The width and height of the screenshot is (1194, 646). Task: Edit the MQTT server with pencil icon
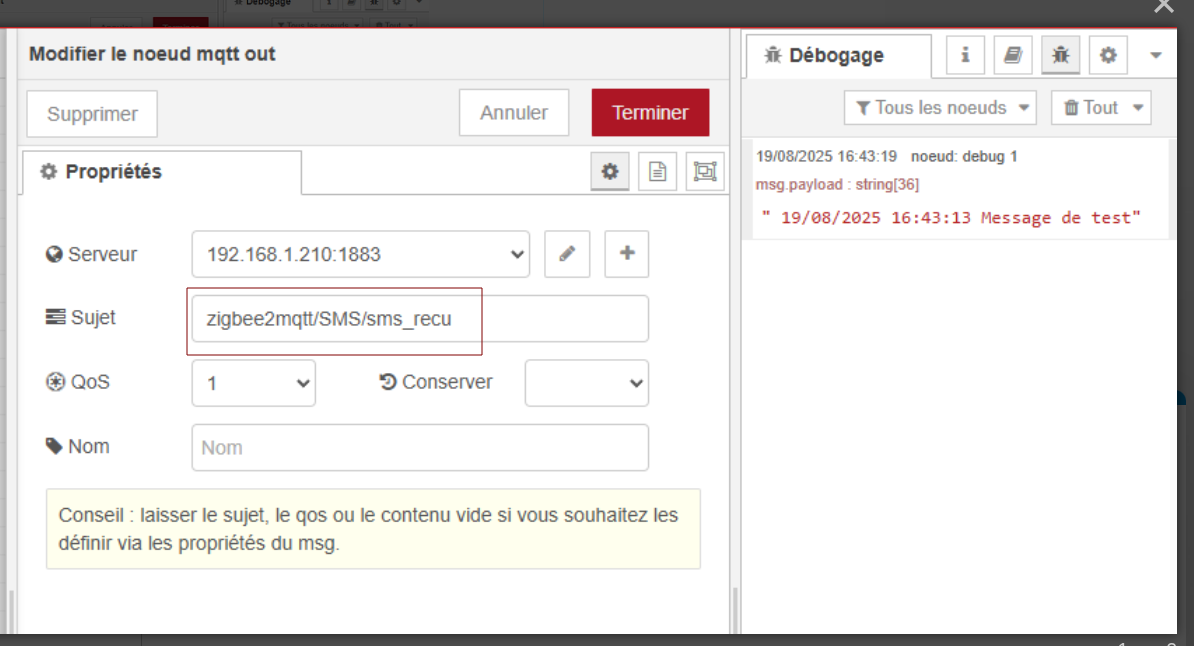(567, 254)
